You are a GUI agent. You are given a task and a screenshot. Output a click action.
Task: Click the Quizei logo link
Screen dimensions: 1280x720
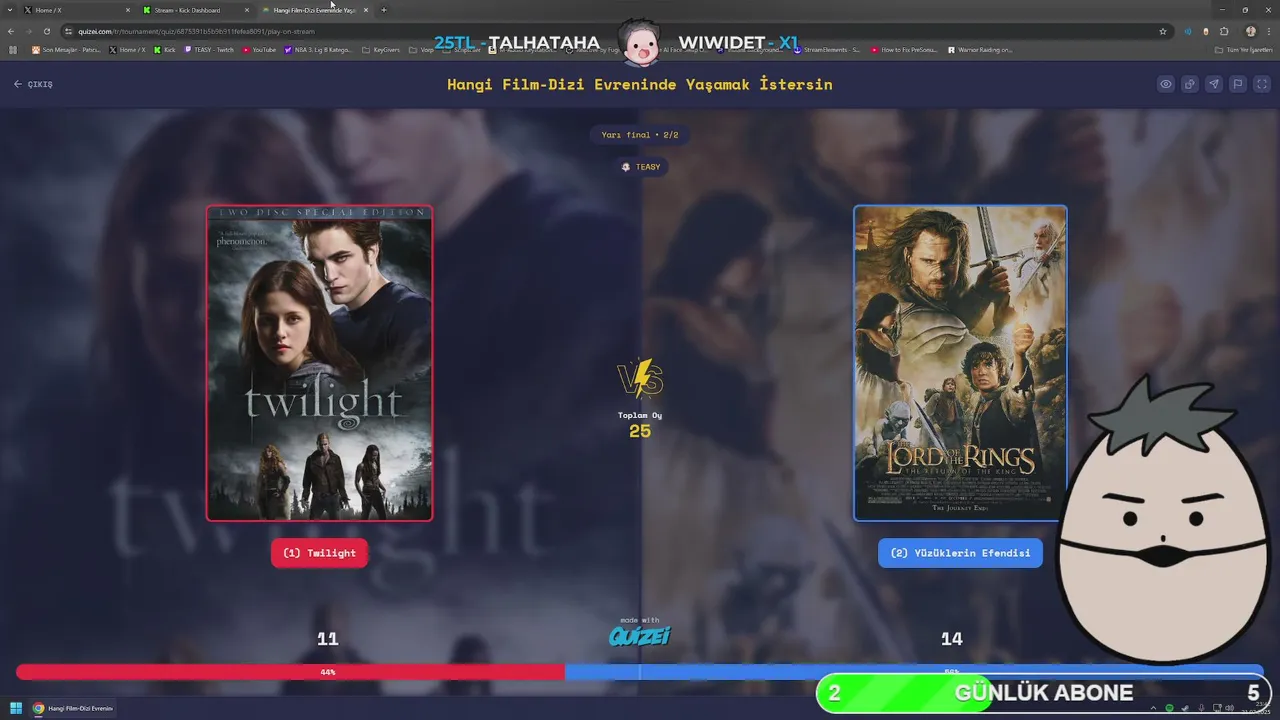[640, 636]
